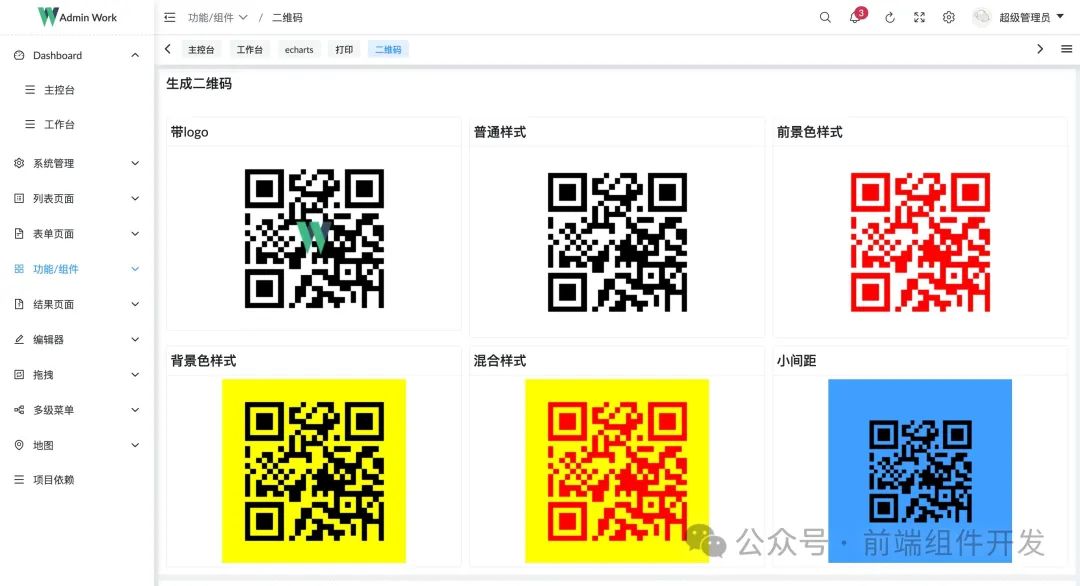
Task: Click the refresh page icon
Action: point(889,17)
